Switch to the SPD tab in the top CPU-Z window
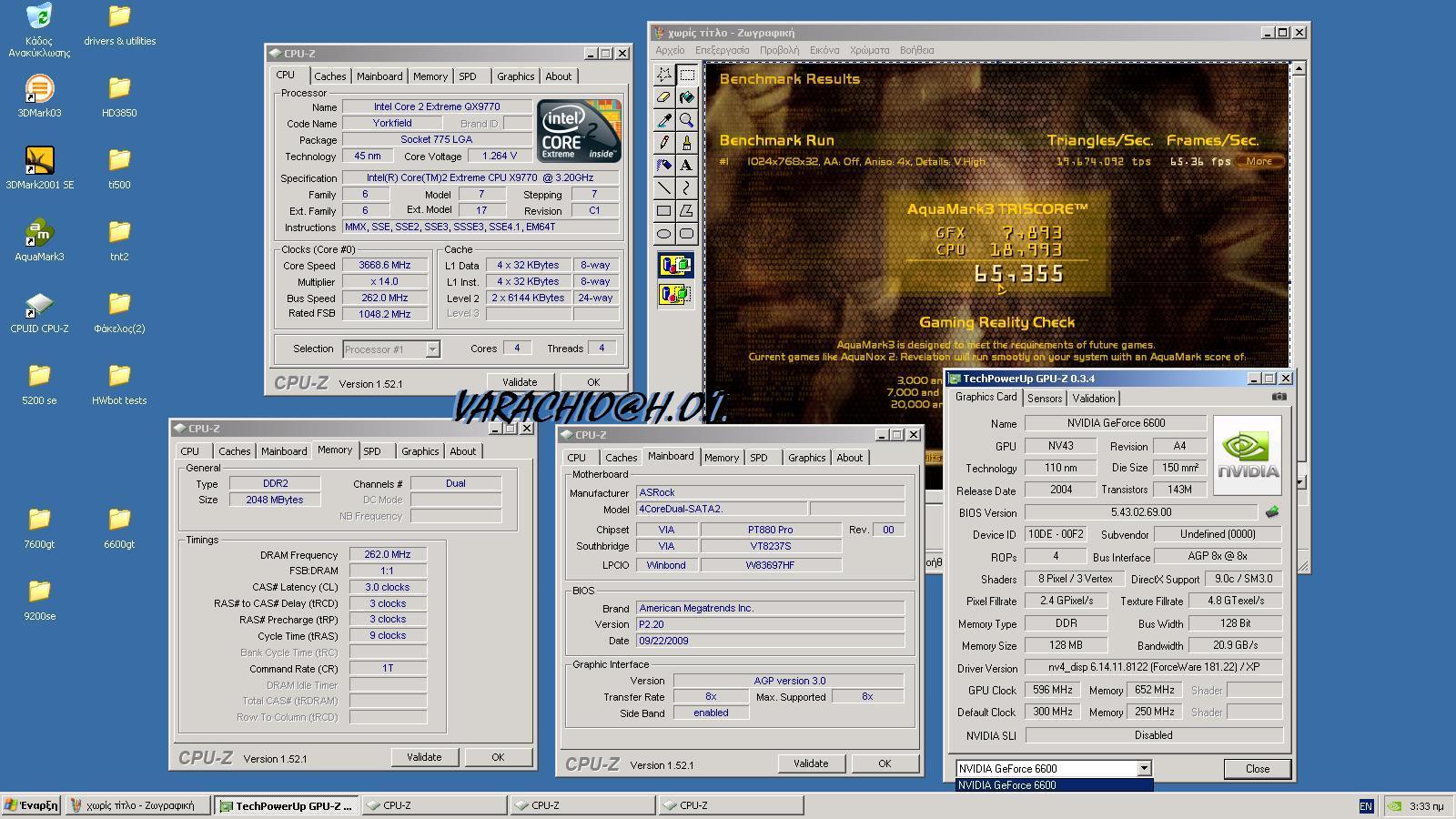 (x=467, y=76)
